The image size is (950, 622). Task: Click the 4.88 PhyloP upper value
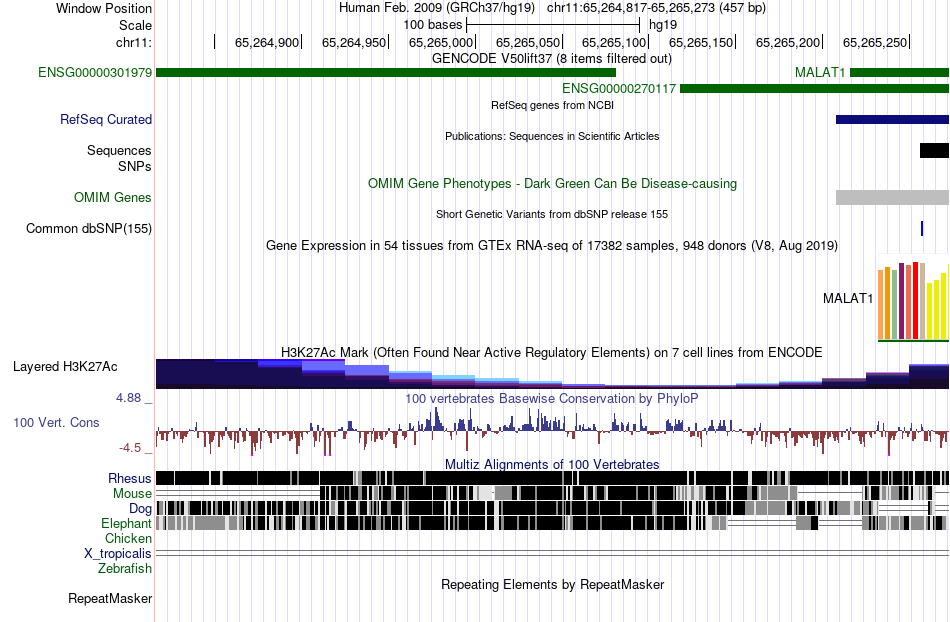[128, 398]
